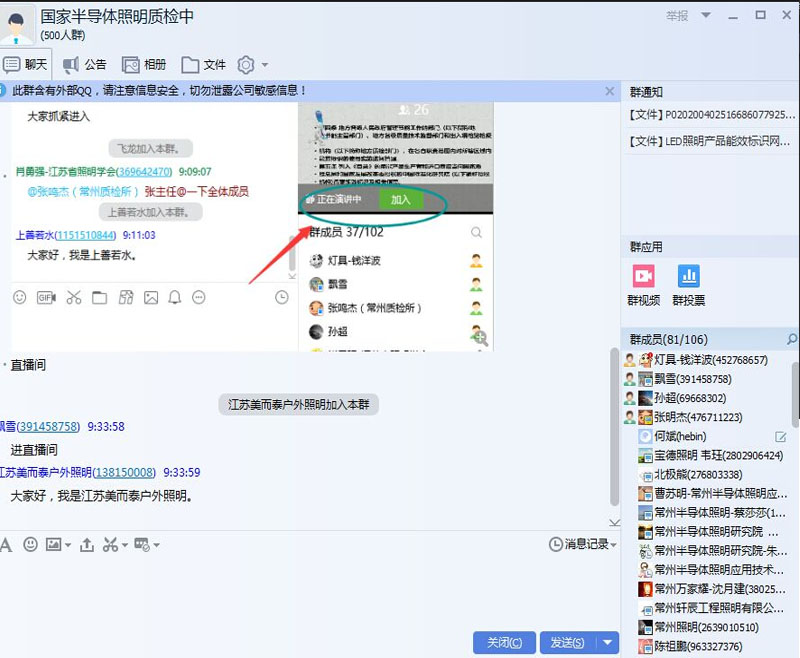The image size is (800, 658).
Task: Open LED照明产品能效标识 file notice
Action: 710,141
